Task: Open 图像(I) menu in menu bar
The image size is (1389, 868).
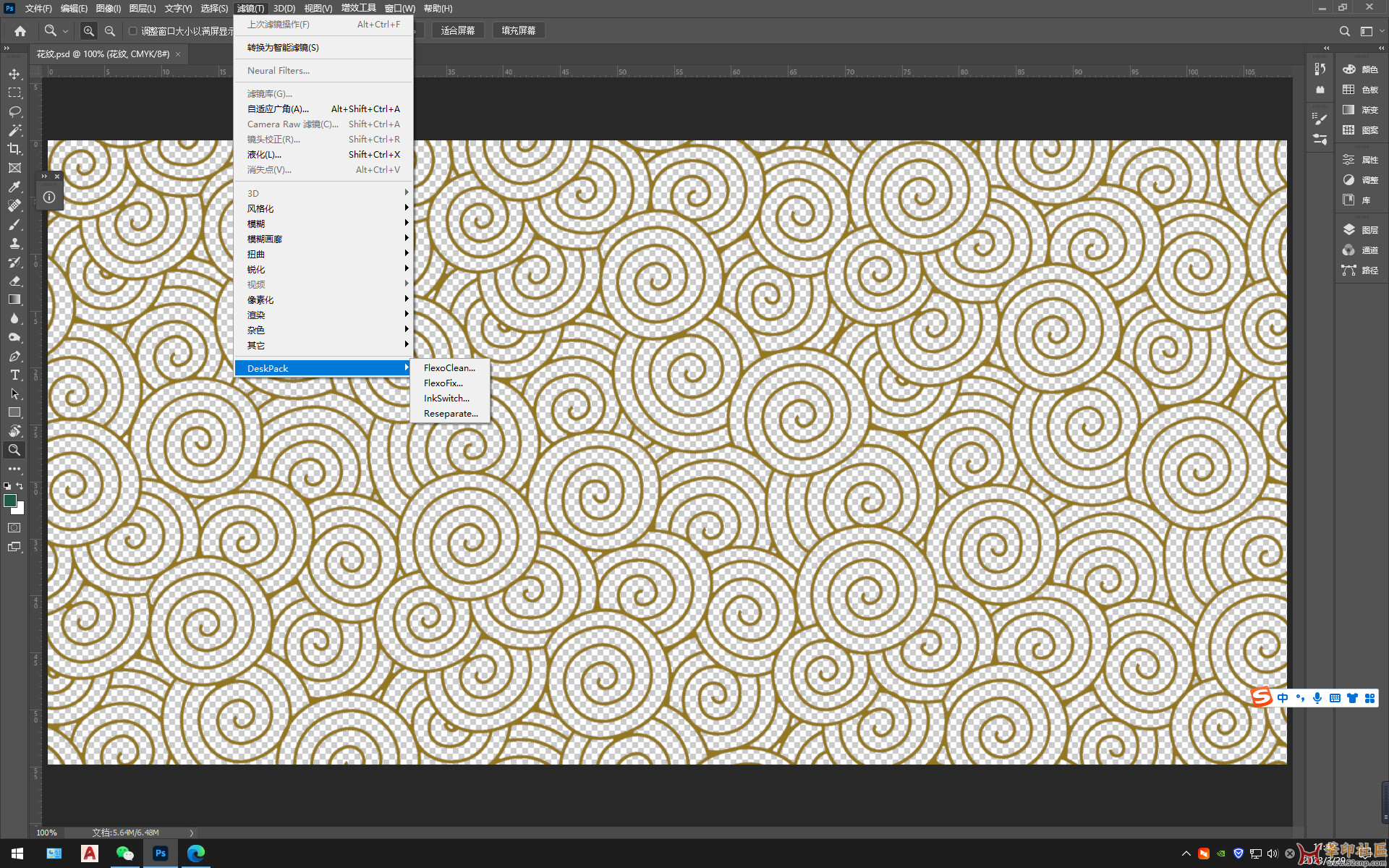Action: [x=109, y=8]
